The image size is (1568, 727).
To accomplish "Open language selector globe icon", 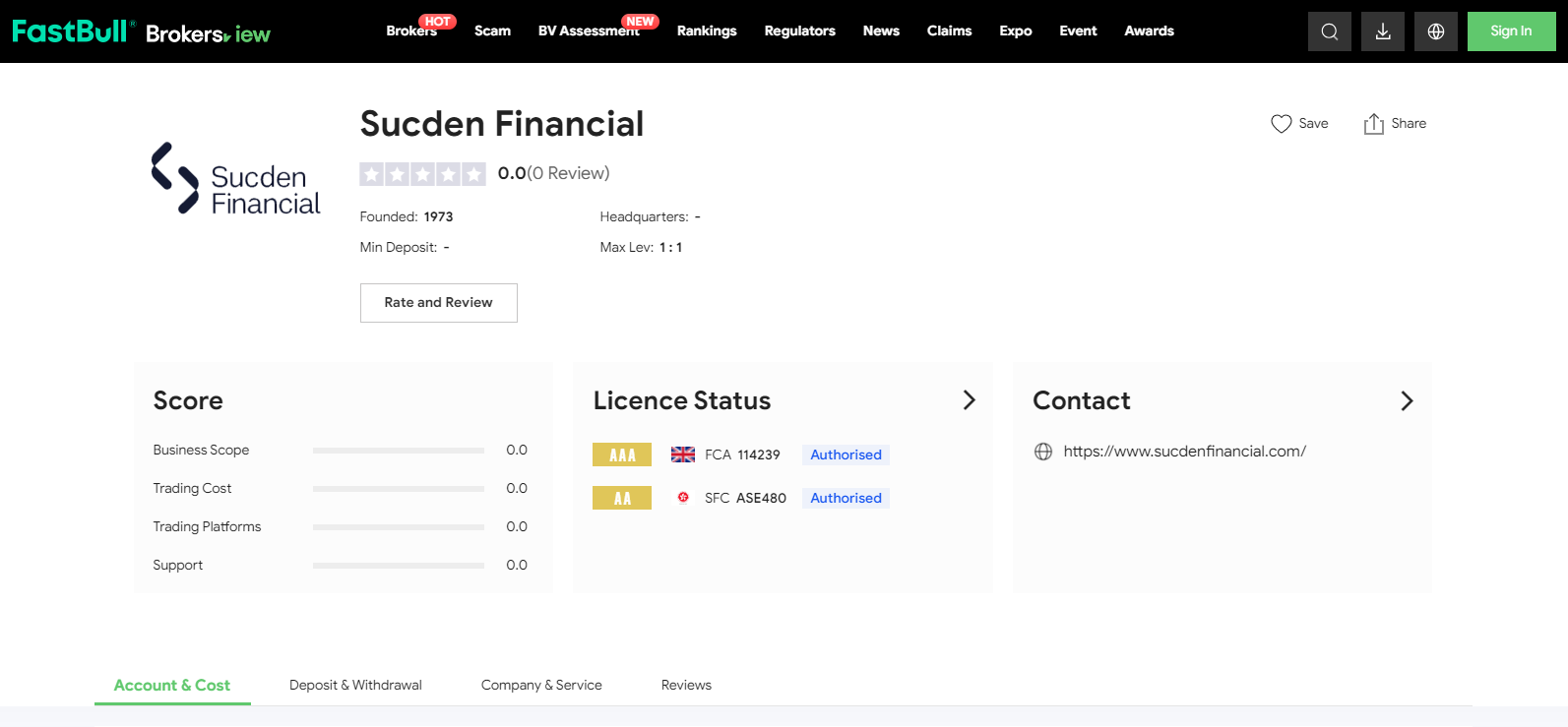I will [1435, 31].
